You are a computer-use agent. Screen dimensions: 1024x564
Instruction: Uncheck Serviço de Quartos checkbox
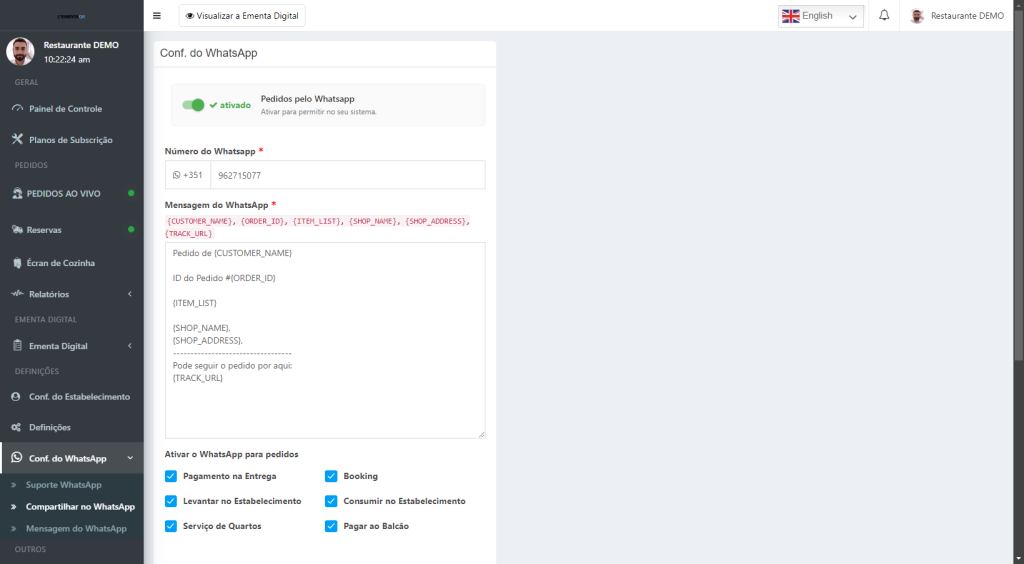(171, 526)
